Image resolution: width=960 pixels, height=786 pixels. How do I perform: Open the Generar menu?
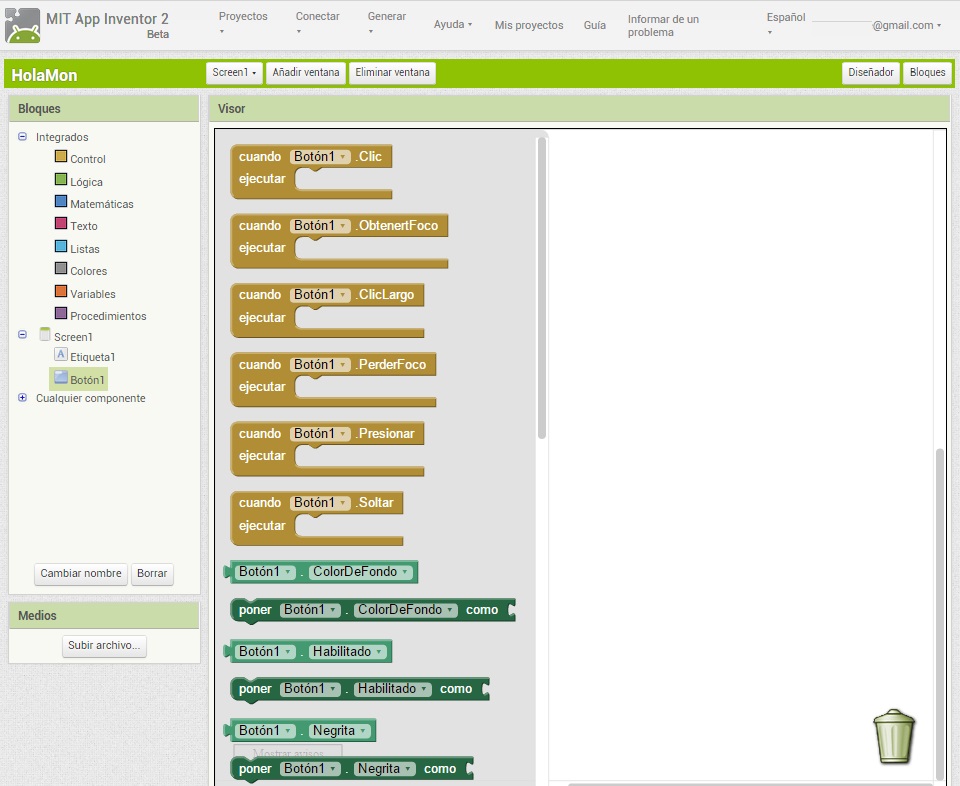(386, 23)
